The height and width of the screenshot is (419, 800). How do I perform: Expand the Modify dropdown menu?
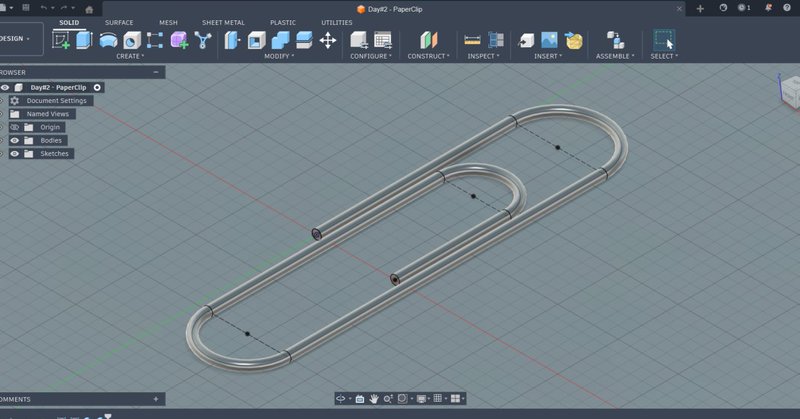tap(279, 56)
